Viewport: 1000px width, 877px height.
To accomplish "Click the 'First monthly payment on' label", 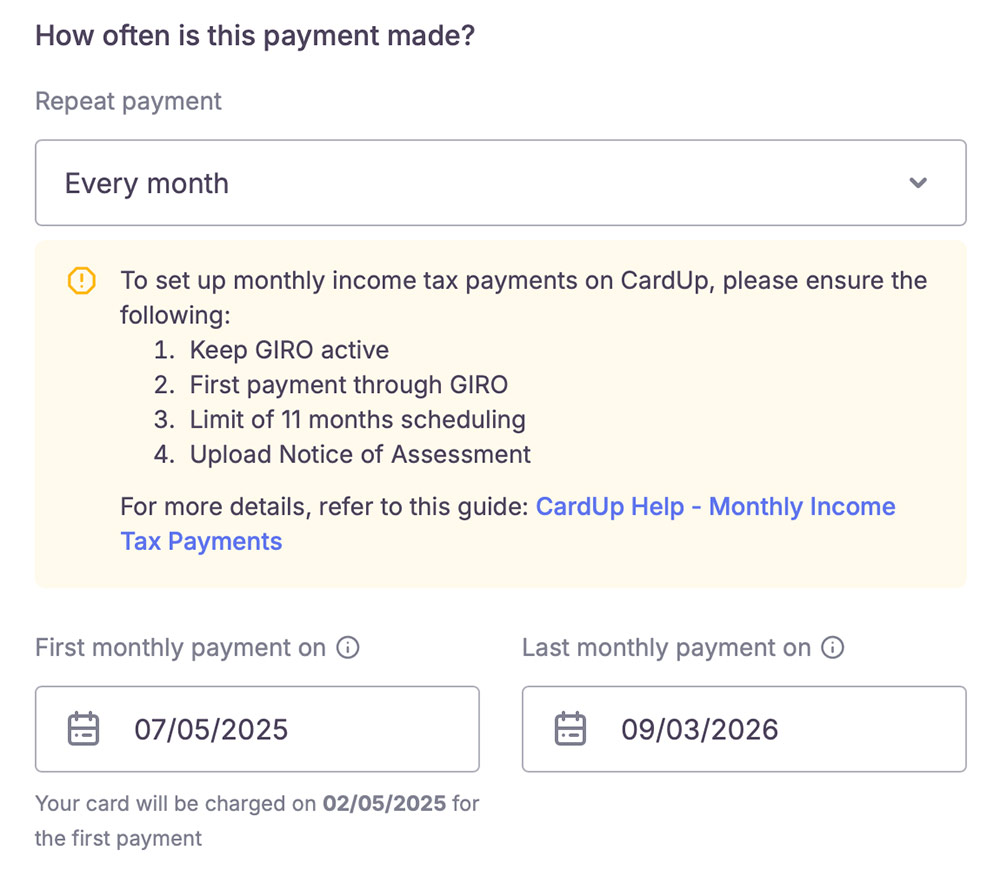I will 180,648.
